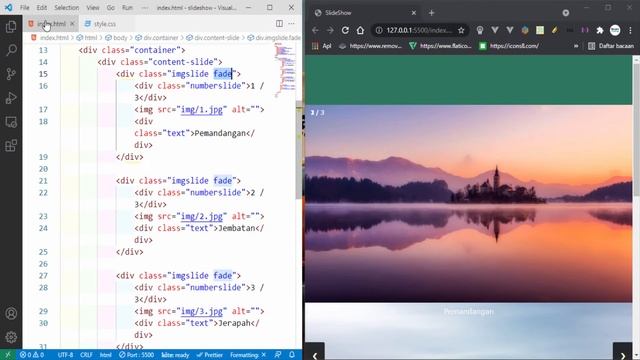Show hidden bookmarks chevron

pos(576,46)
